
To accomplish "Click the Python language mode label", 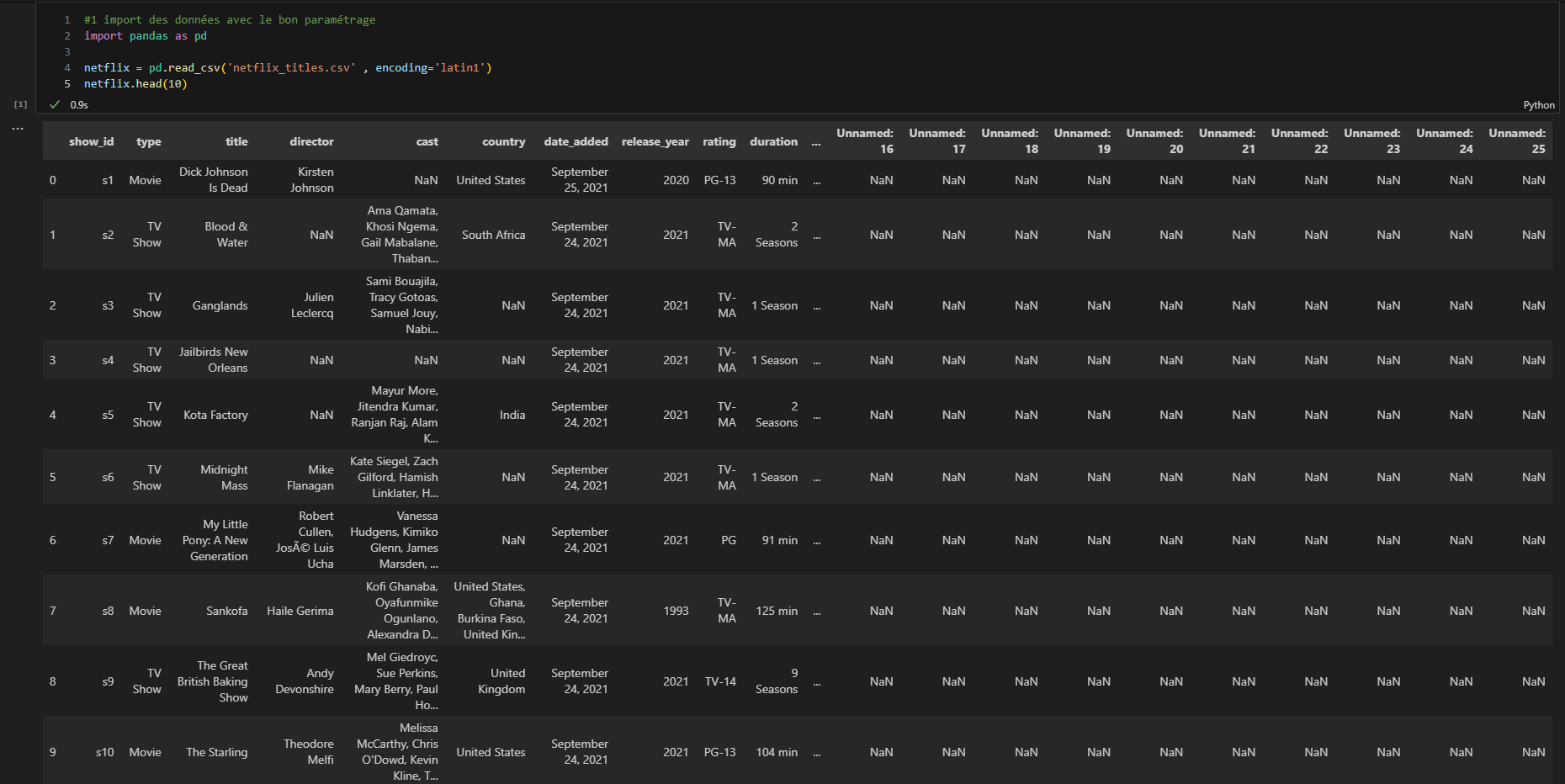I will [1538, 105].
